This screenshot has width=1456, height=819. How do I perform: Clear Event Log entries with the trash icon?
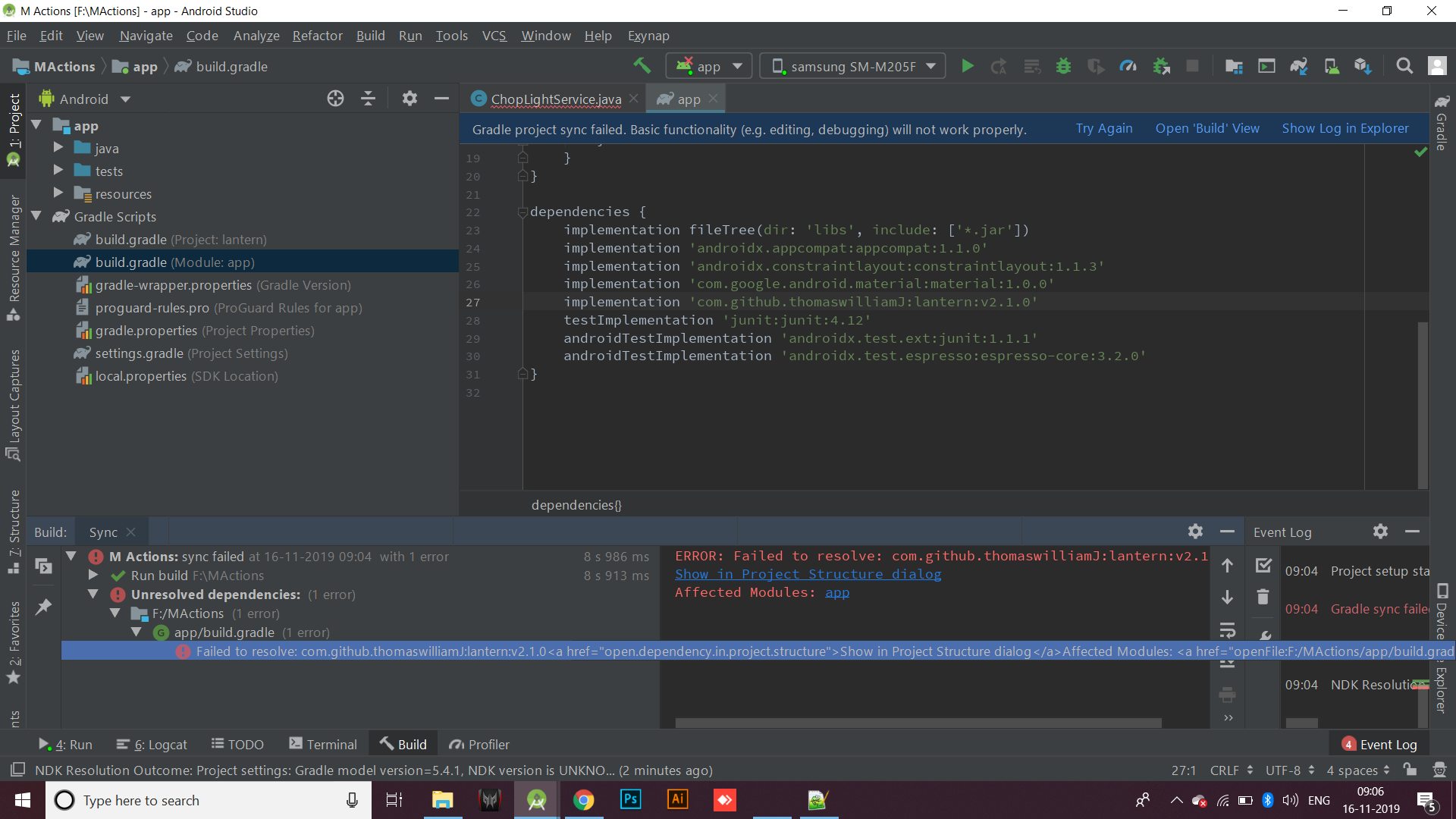1263,597
